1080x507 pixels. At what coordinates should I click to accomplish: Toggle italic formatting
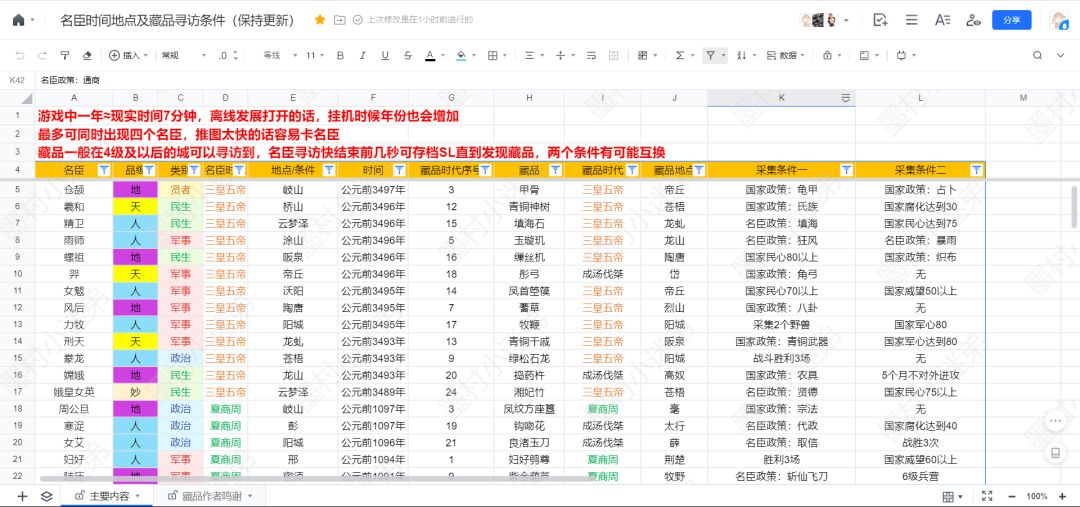[x=362, y=56]
